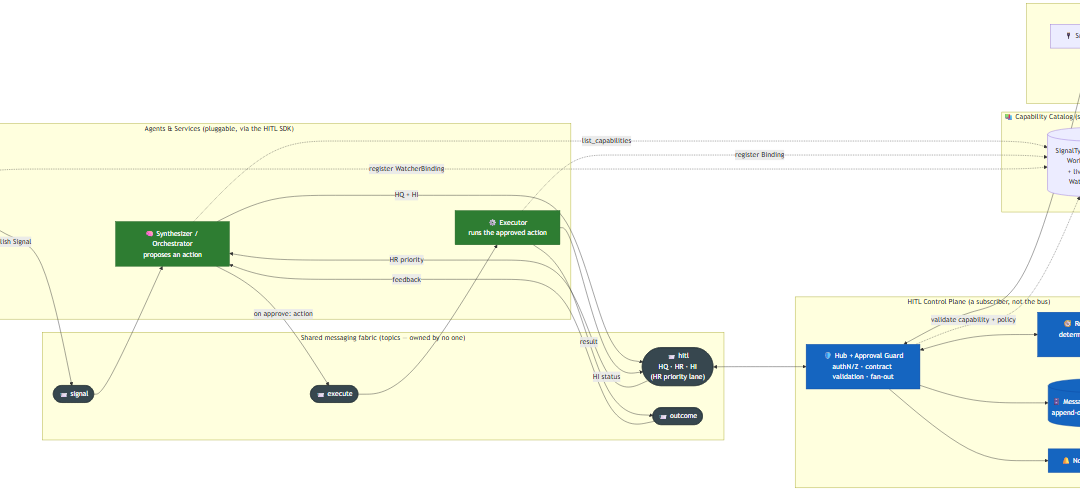Click the 'Shared messaging fabric' group title
Viewport: 1080px width, 498px height.
[x=383, y=338]
